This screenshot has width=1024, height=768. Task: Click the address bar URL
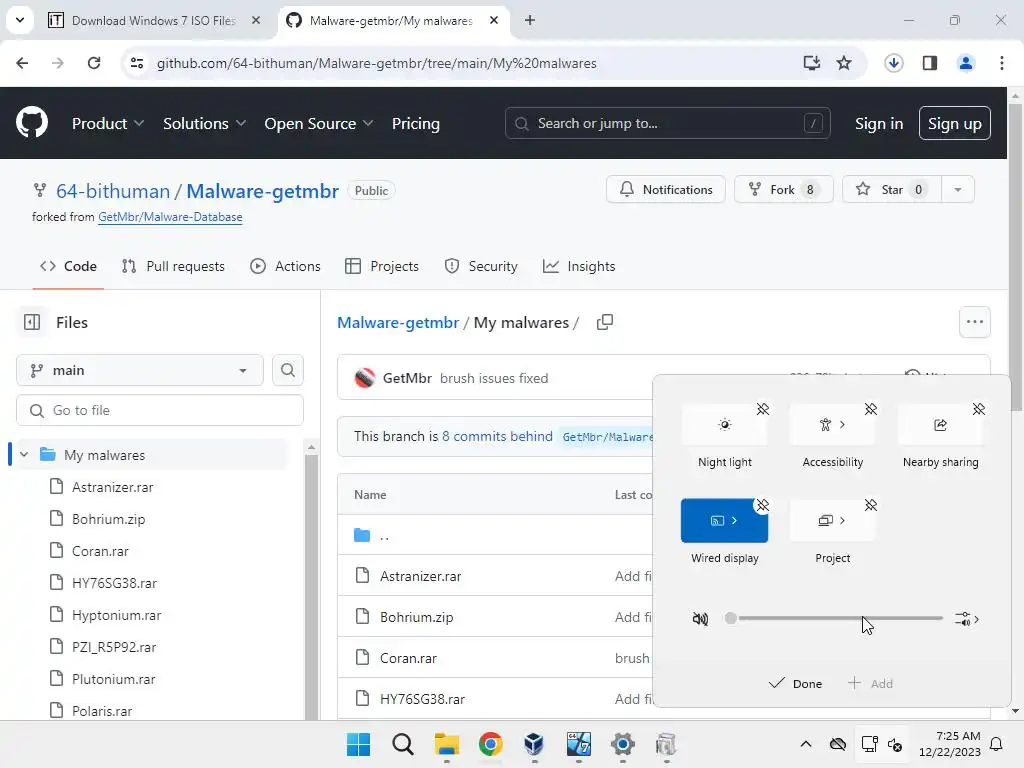tap(377, 63)
